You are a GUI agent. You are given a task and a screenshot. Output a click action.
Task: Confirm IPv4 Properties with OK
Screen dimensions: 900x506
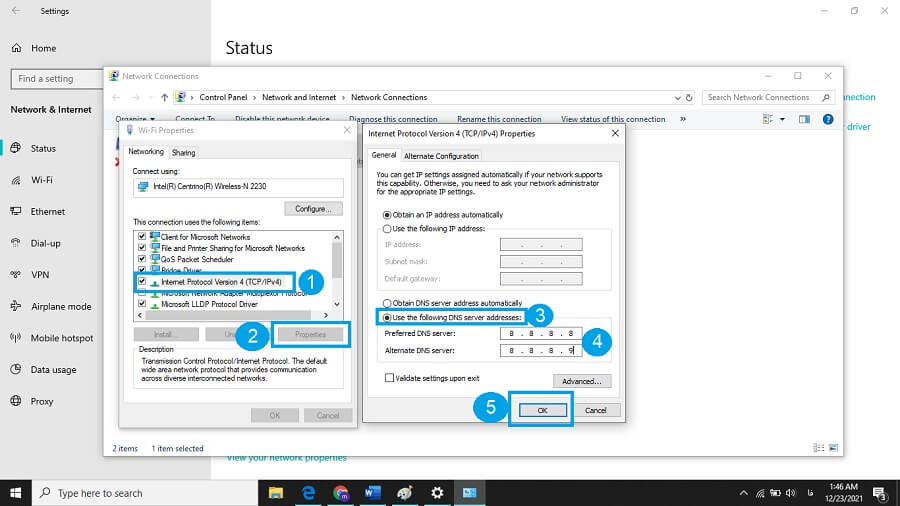click(542, 410)
